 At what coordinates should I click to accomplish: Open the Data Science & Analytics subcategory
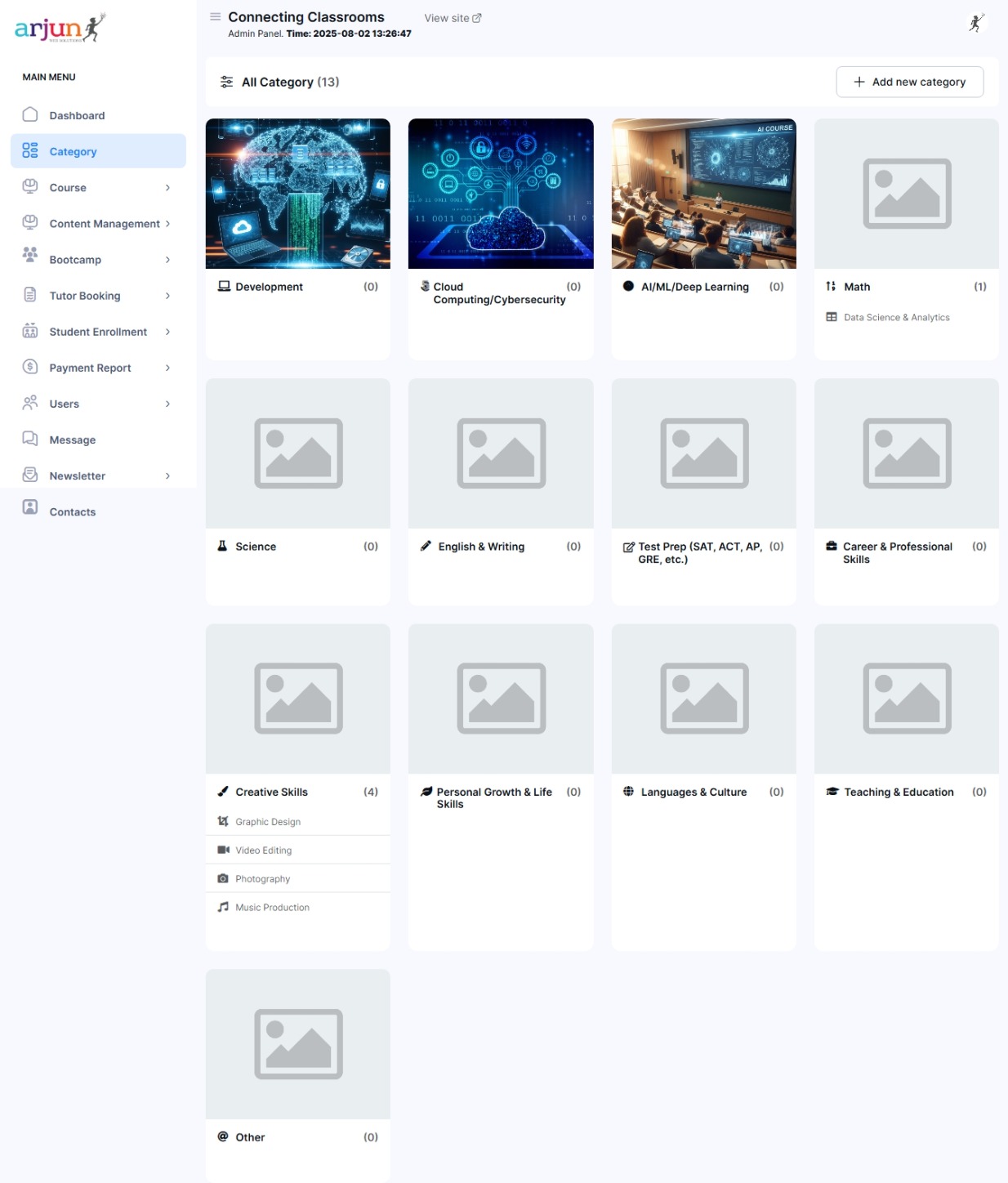tap(896, 317)
